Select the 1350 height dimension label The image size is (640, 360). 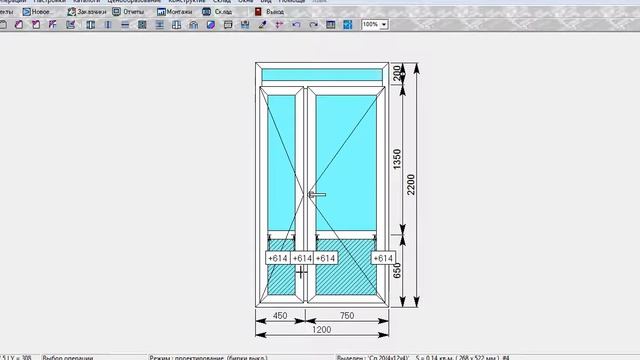(x=397, y=160)
